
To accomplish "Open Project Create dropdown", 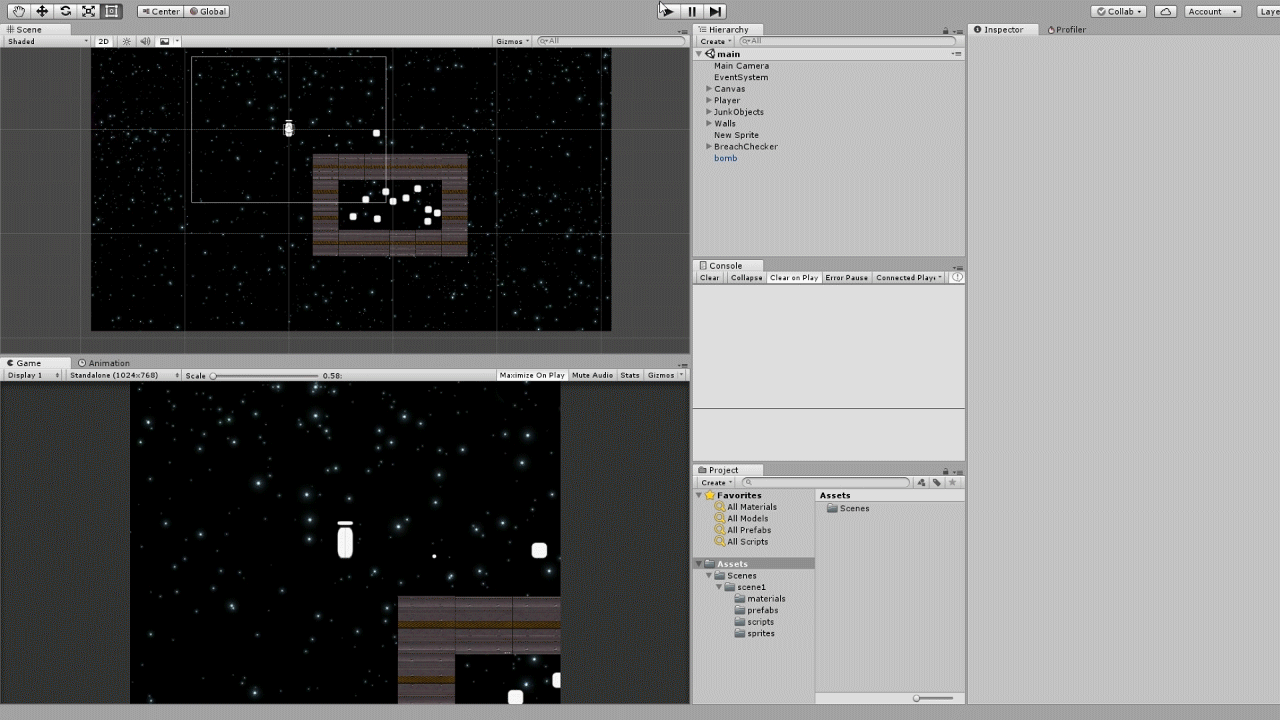I will coord(715,482).
